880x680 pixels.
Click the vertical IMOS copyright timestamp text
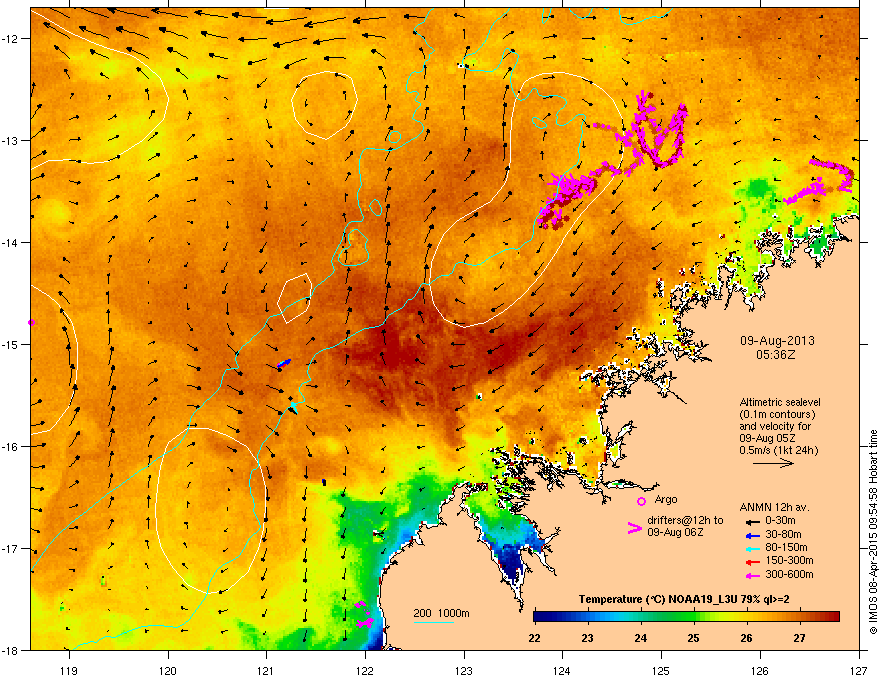coord(873,532)
